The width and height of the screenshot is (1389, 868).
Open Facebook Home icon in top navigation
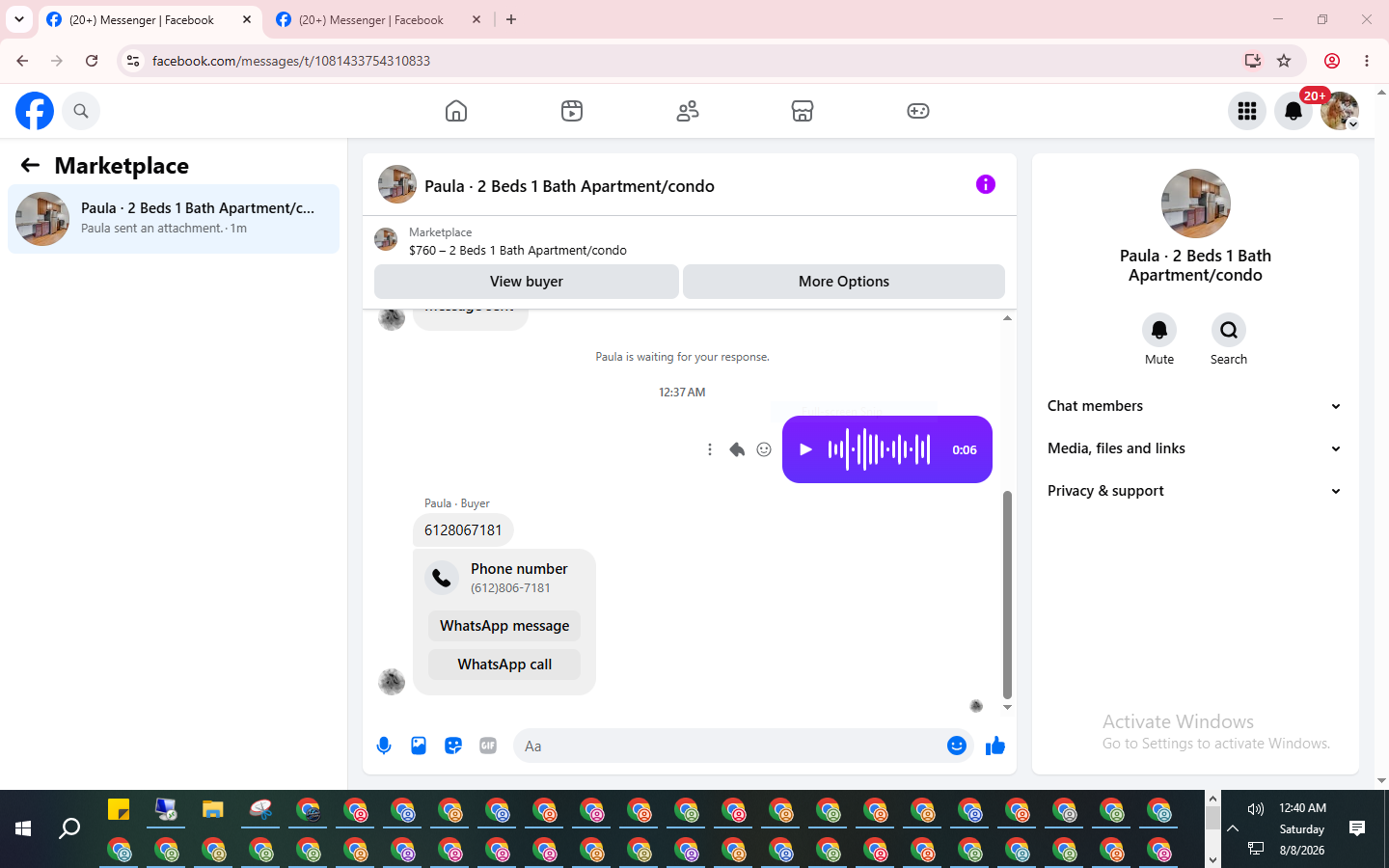(456, 111)
